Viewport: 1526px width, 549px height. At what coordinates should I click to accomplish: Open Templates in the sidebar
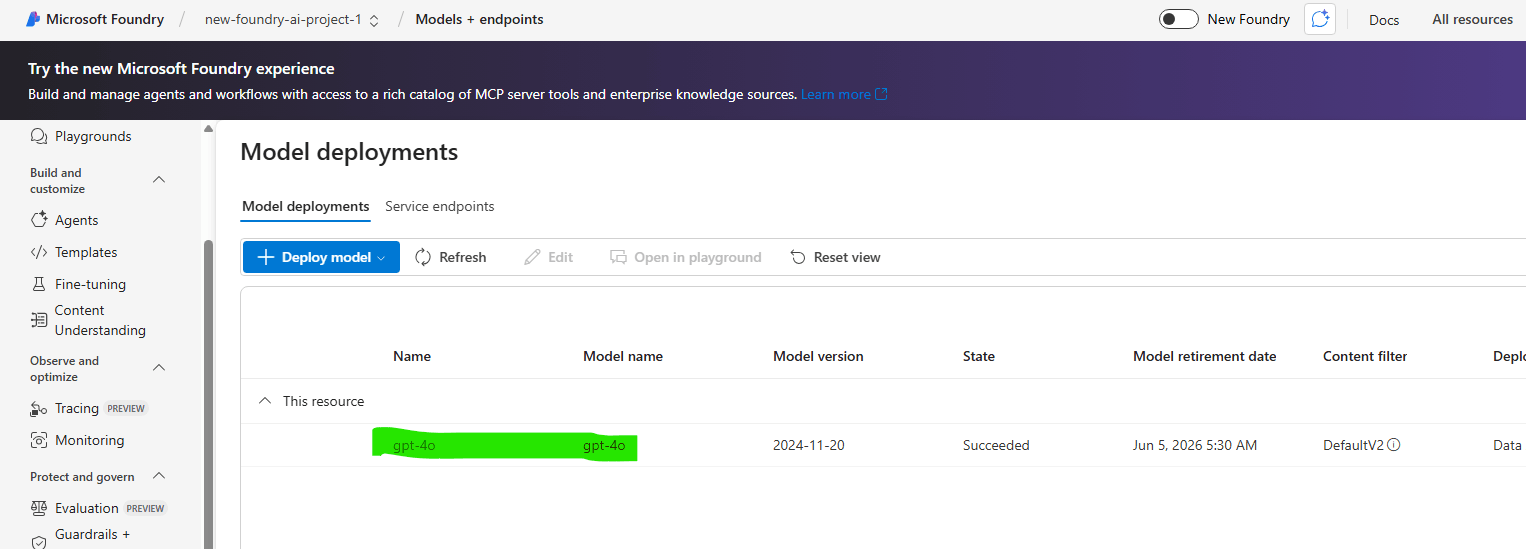tap(86, 252)
